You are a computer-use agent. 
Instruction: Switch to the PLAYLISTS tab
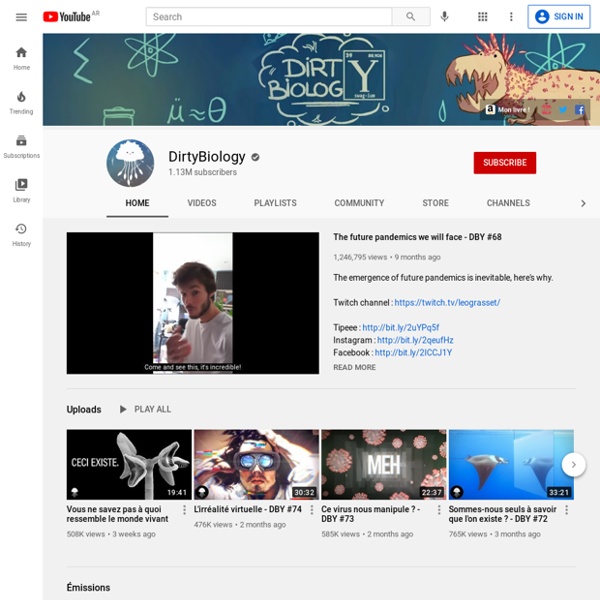pyautogui.click(x=275, y=203)
